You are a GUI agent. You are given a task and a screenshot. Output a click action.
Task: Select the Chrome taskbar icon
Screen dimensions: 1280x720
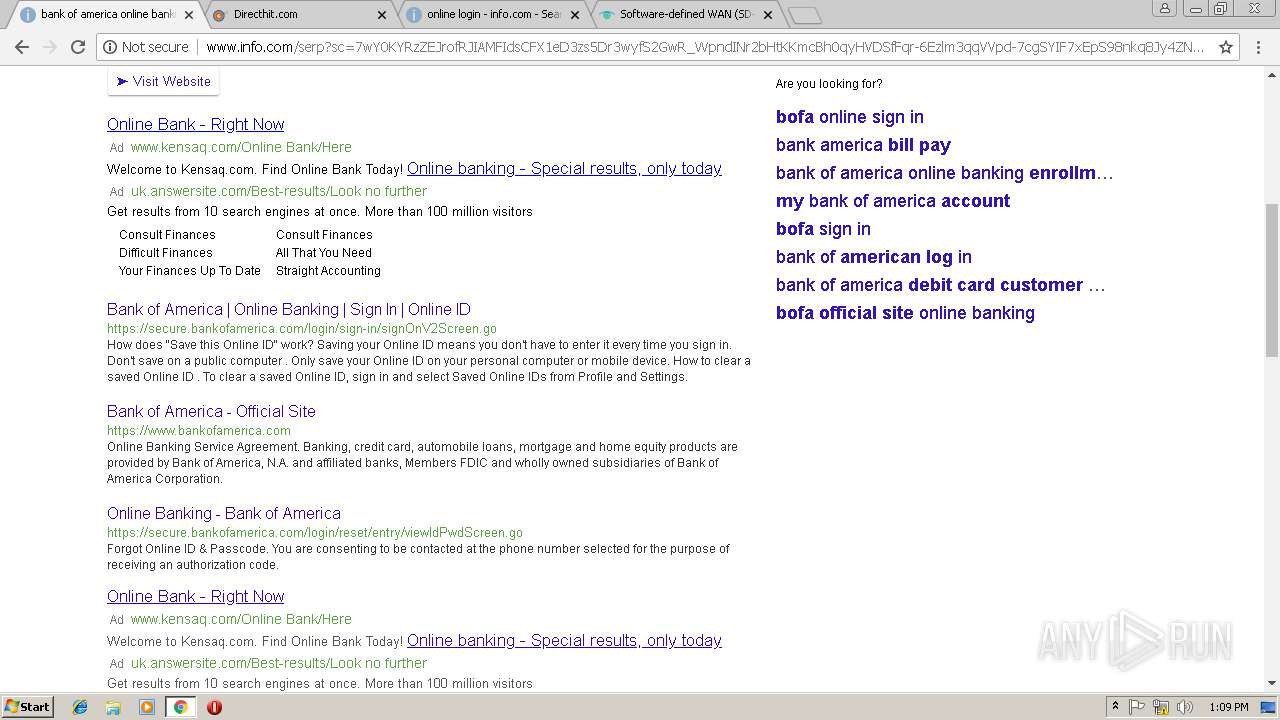[180, 707]
